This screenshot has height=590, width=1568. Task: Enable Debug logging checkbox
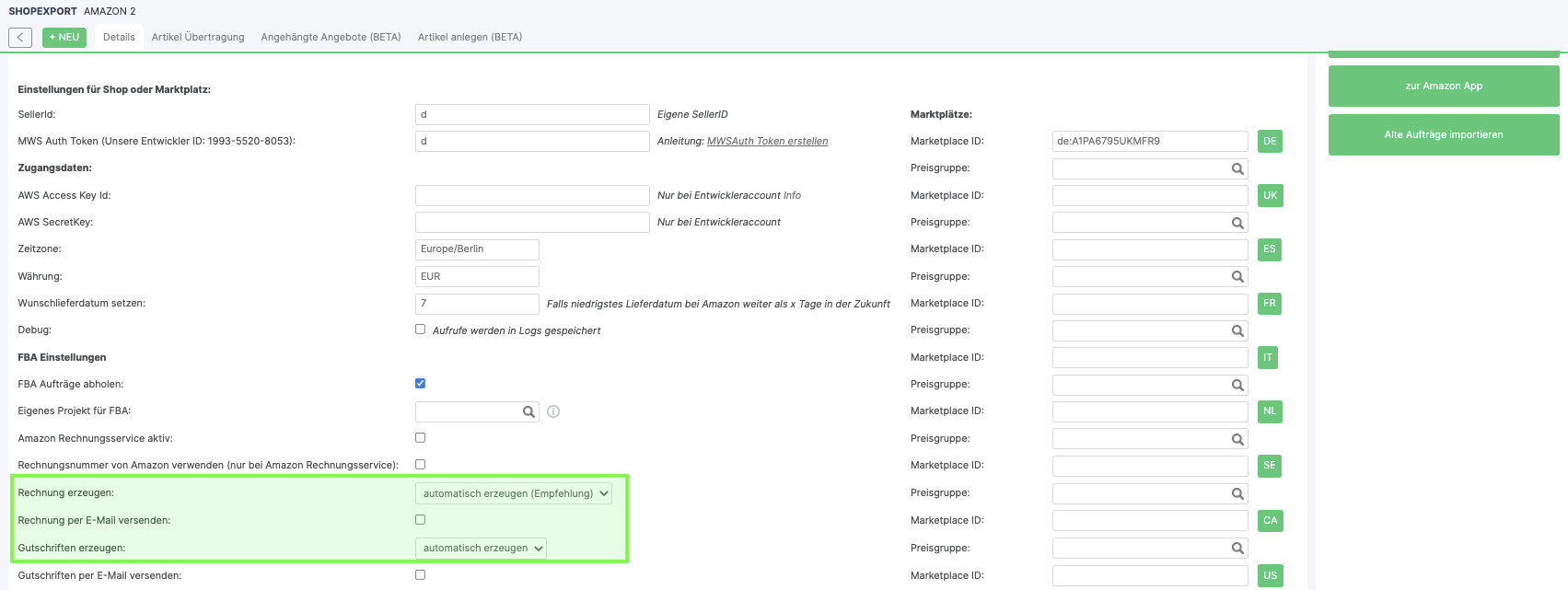(x=420, y=330)
